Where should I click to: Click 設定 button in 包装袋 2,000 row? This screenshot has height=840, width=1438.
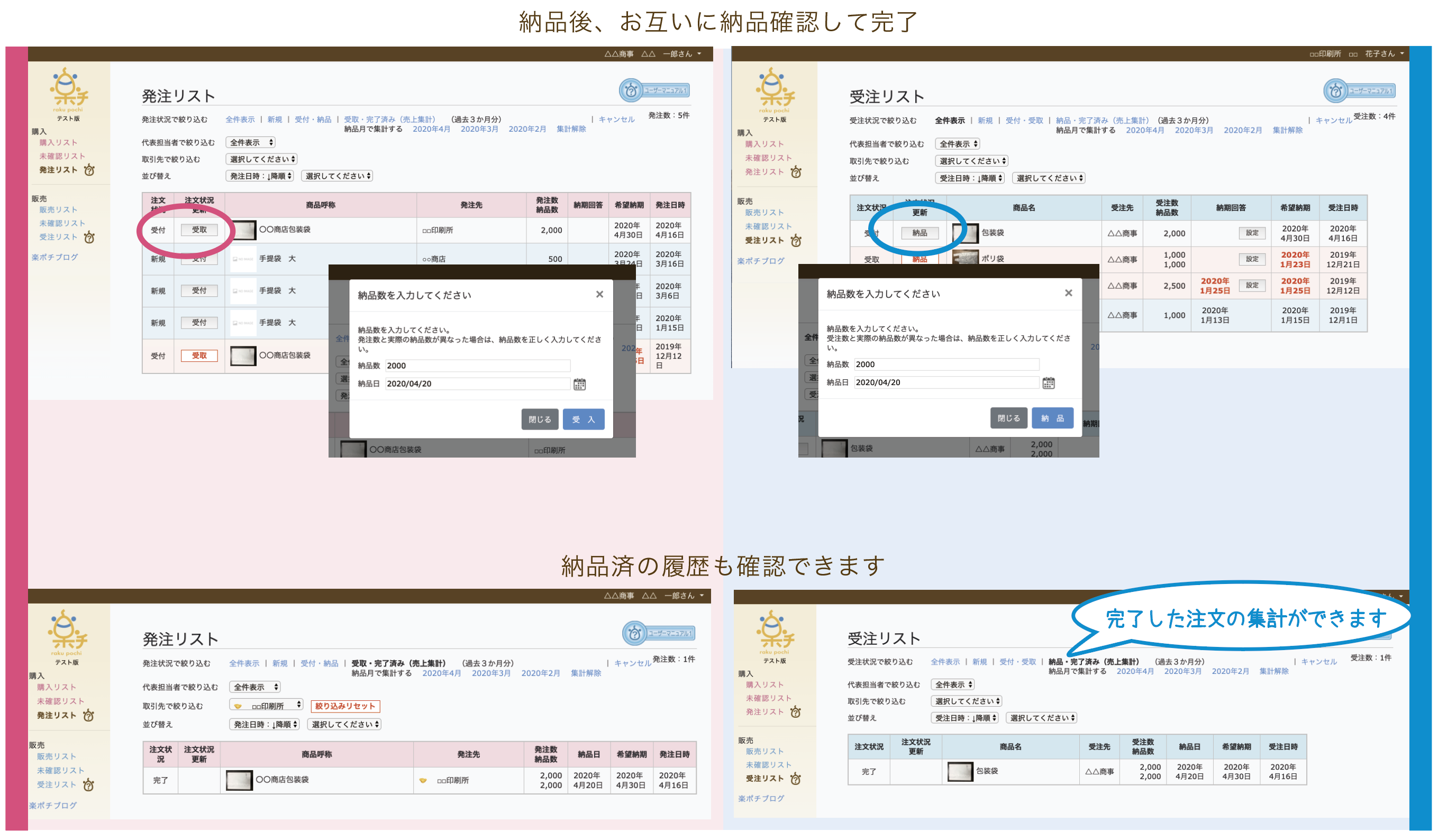1252,233
